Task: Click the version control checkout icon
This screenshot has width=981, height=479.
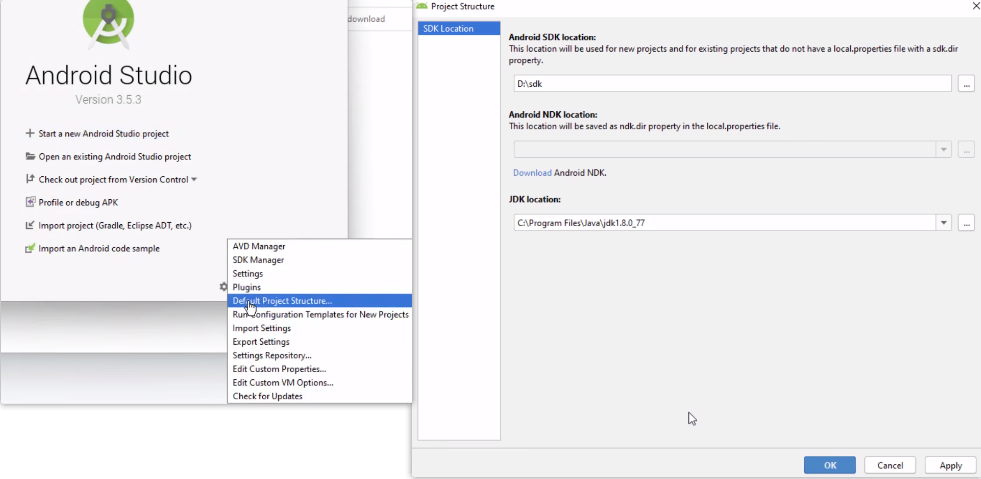Action: 29,179
